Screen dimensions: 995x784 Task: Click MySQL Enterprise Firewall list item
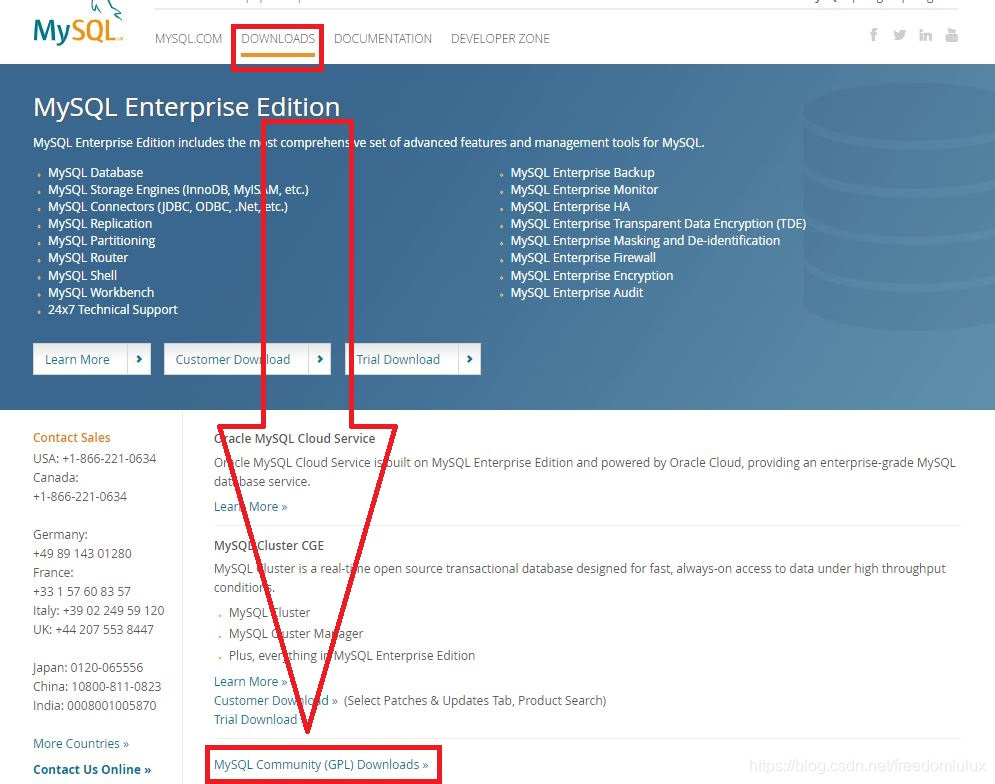(583, 258)
